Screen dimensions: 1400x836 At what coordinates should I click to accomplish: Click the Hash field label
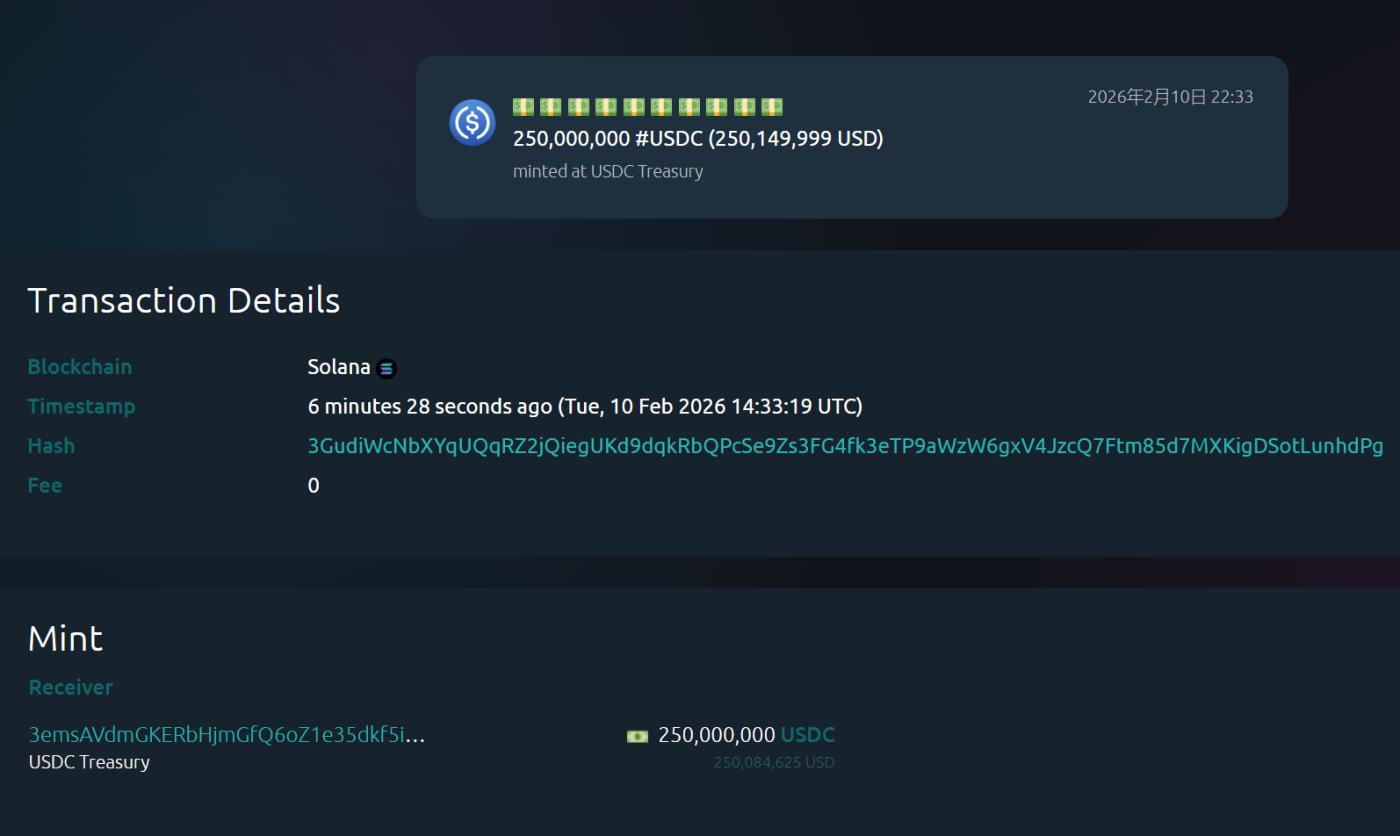coord(51,446)
